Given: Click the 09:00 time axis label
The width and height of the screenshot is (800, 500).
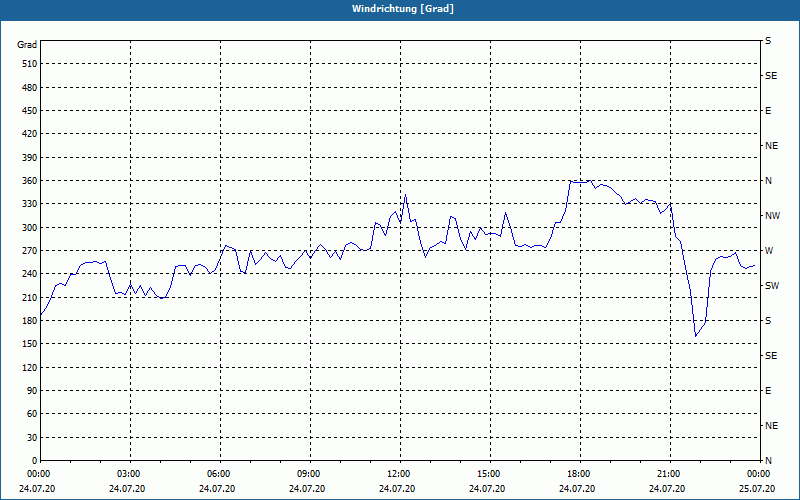Looking at the screenshot, I should [308, 474].
